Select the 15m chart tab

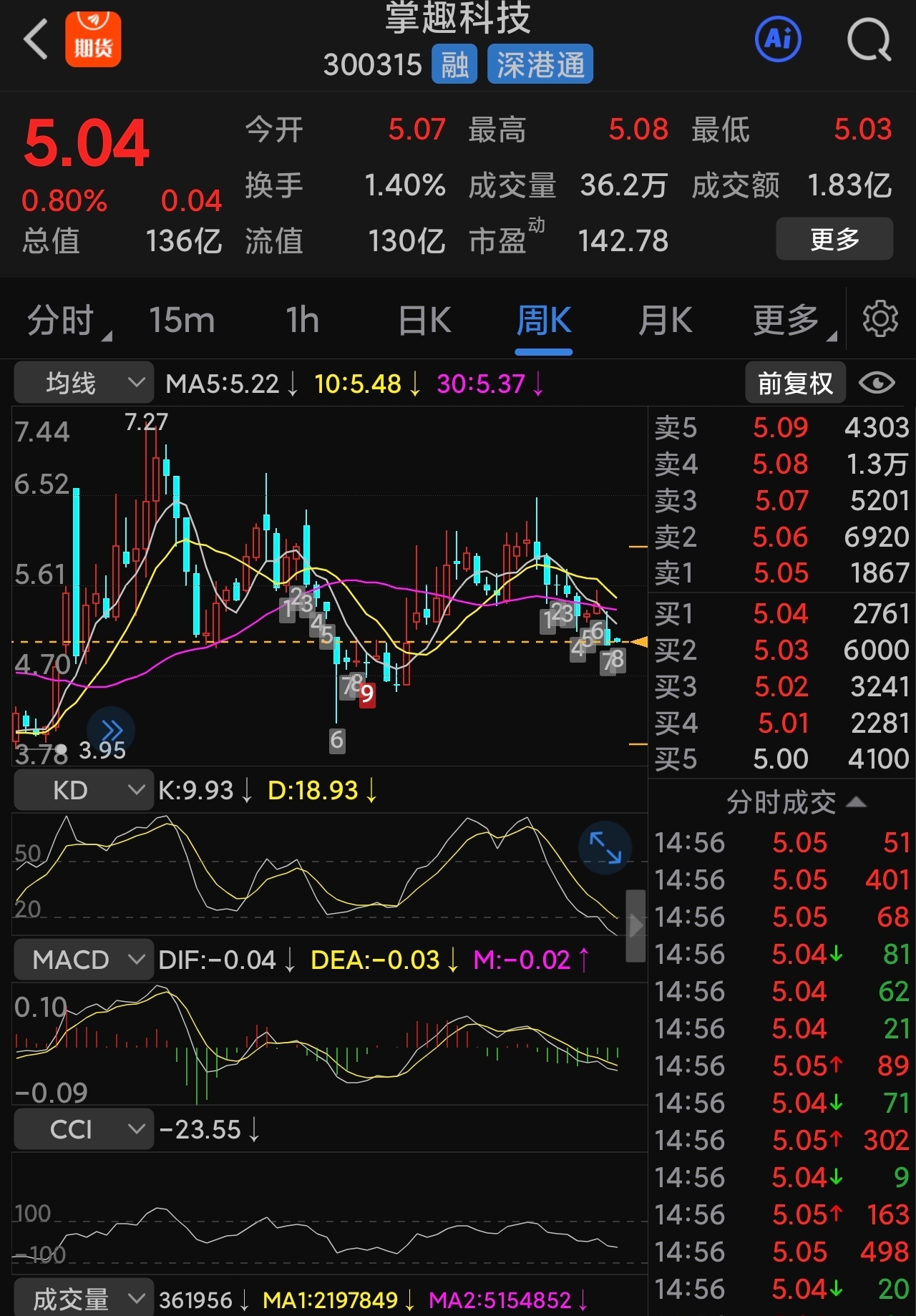pos(182,320)
